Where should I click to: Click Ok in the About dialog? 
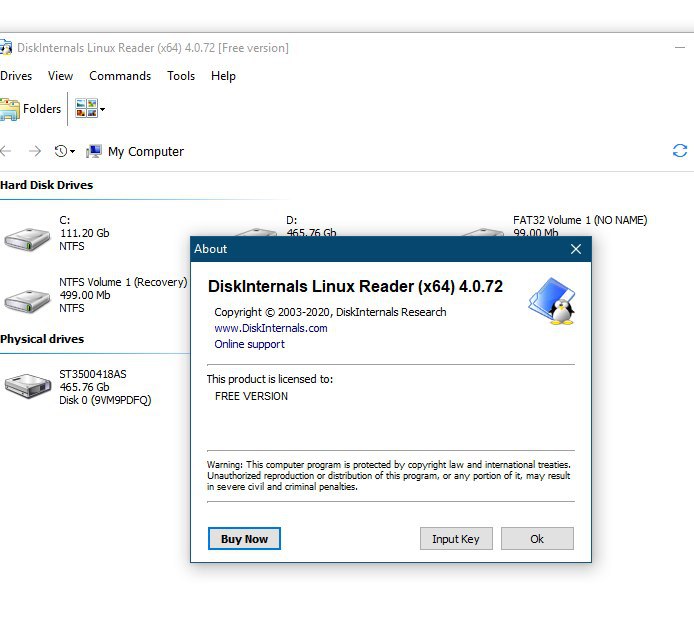(537, 539)
